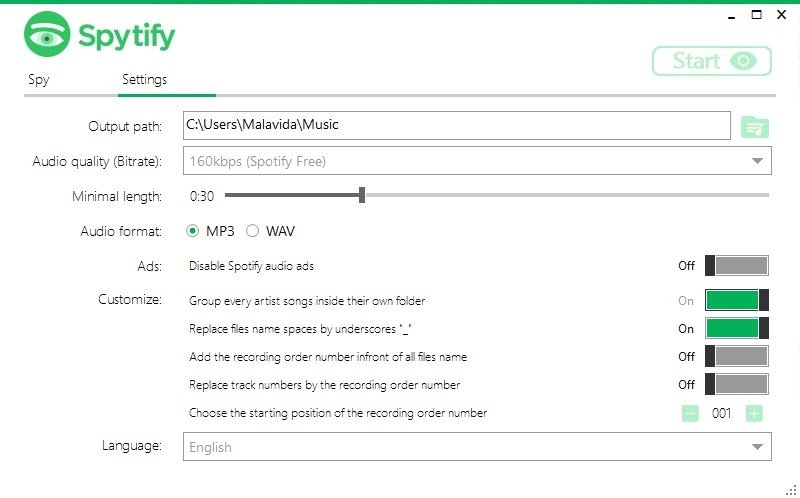Click the 'Ads:' label

coord(149,266)
